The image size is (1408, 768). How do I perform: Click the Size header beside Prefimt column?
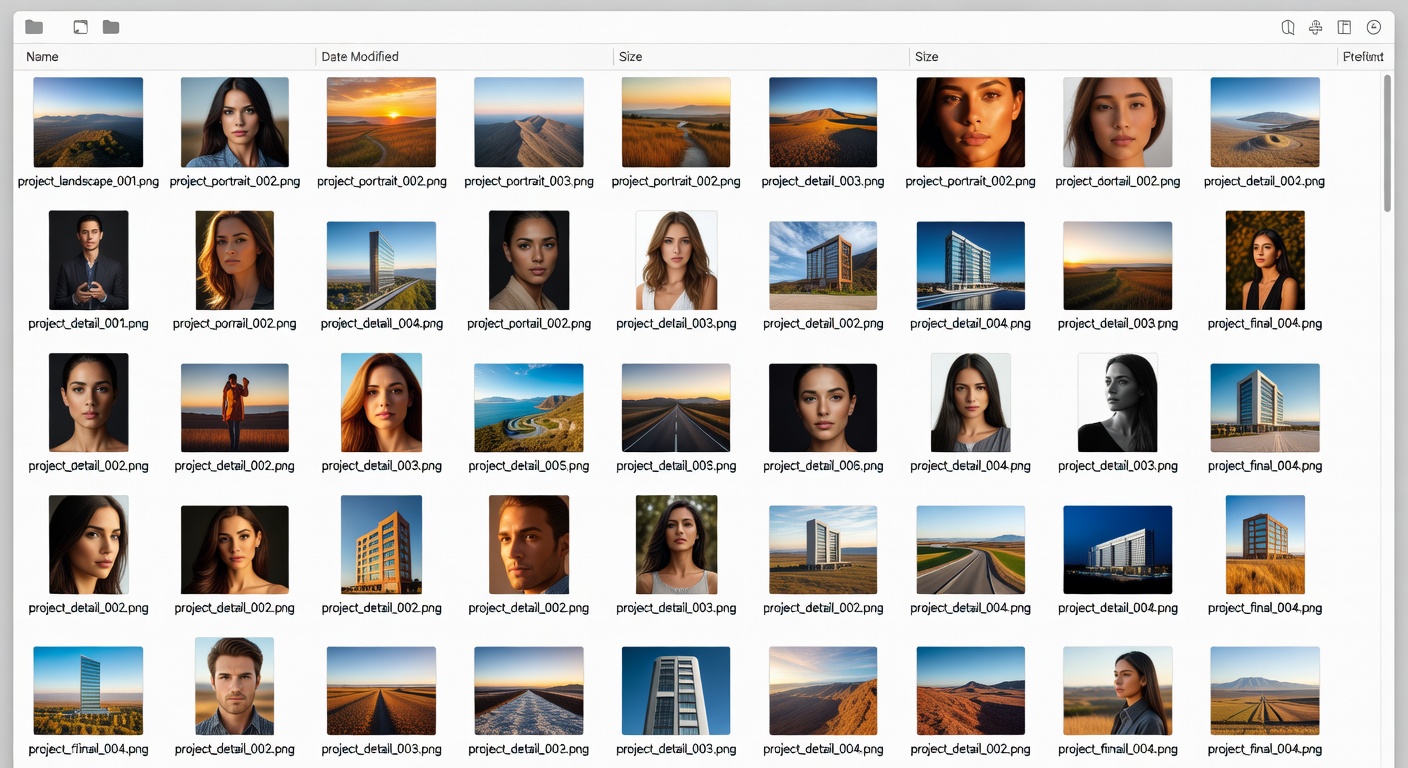[927, 57]
